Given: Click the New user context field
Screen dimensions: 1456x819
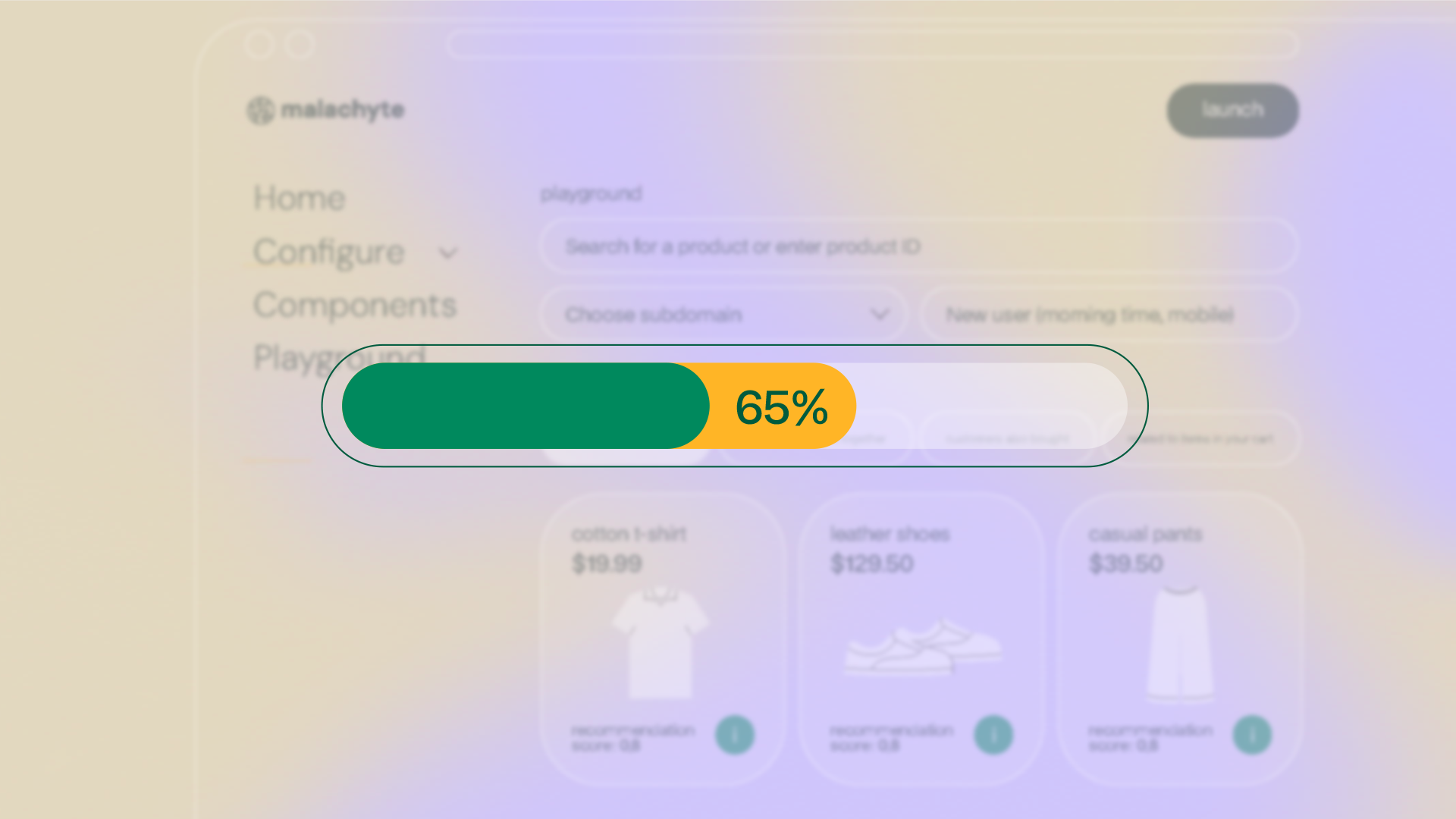Looking at the screenshot, I should tap(1107, 315).
